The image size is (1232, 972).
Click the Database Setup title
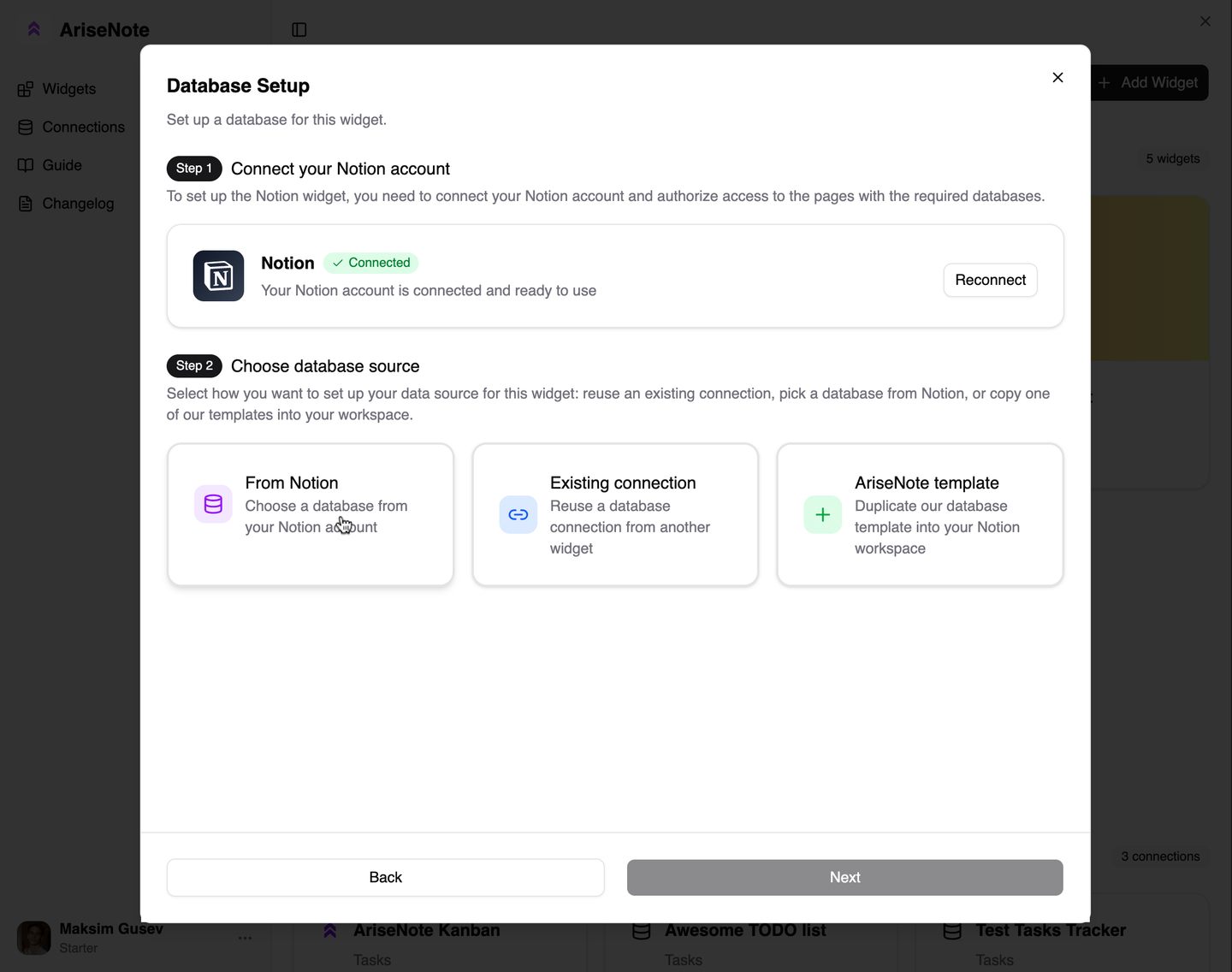click(238, 86)
